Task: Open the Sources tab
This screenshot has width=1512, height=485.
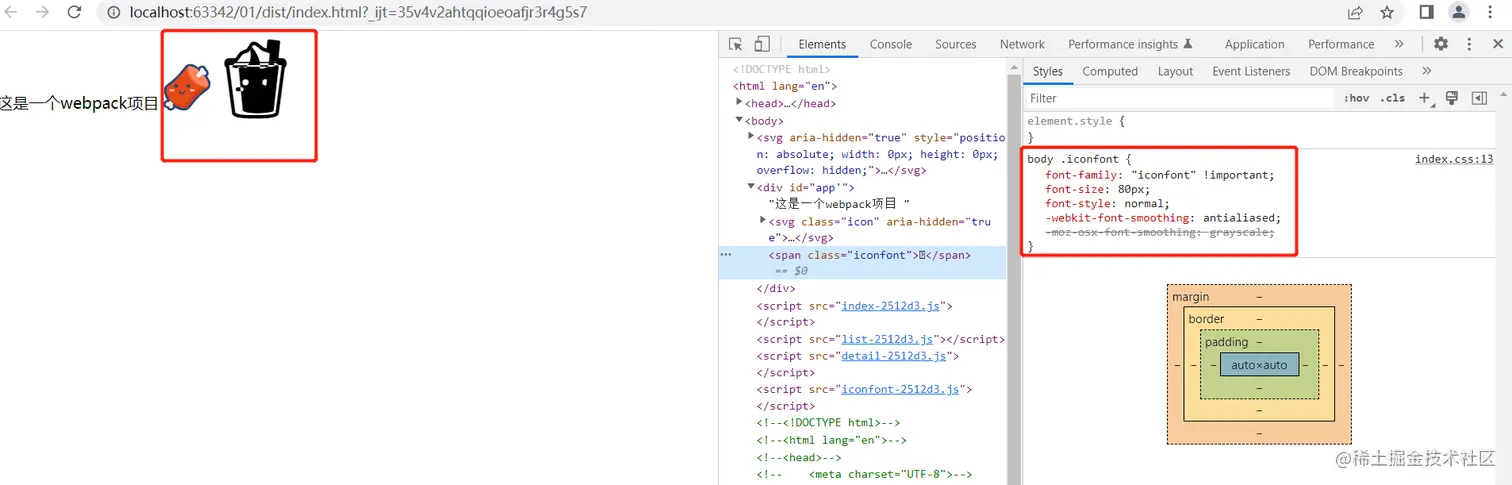Action: (956, 44)
